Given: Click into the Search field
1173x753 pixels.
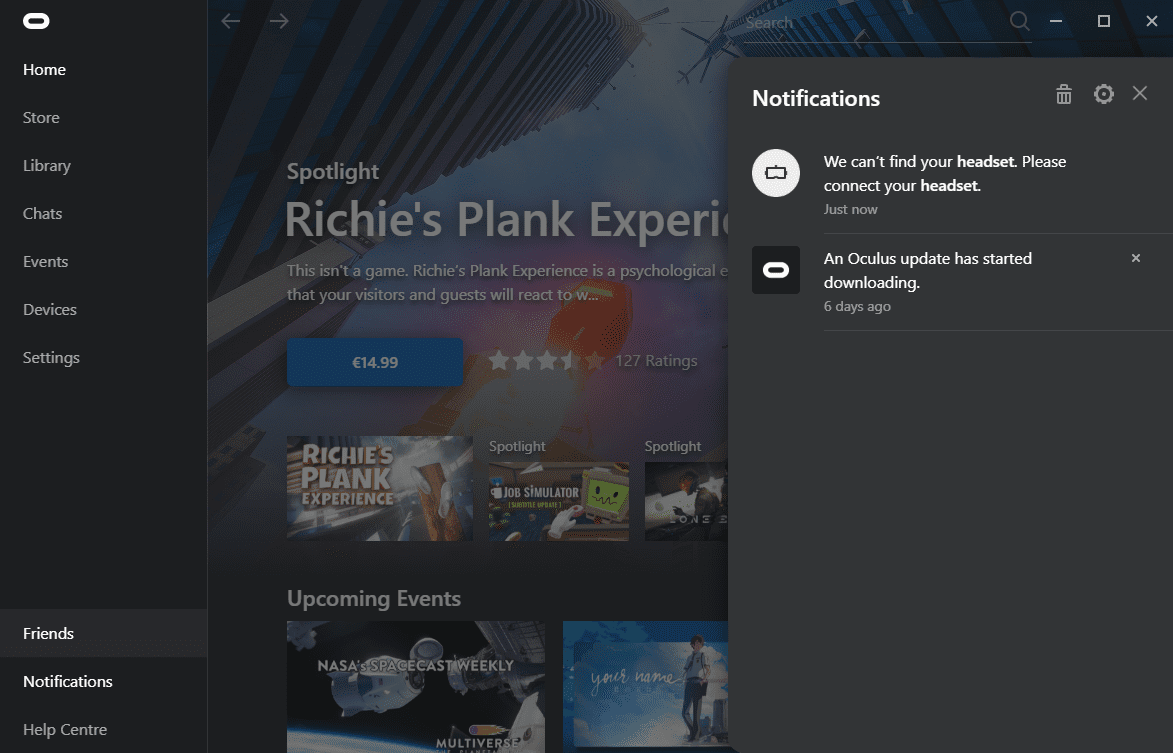Looking at the screenshot, I should 875,23.
